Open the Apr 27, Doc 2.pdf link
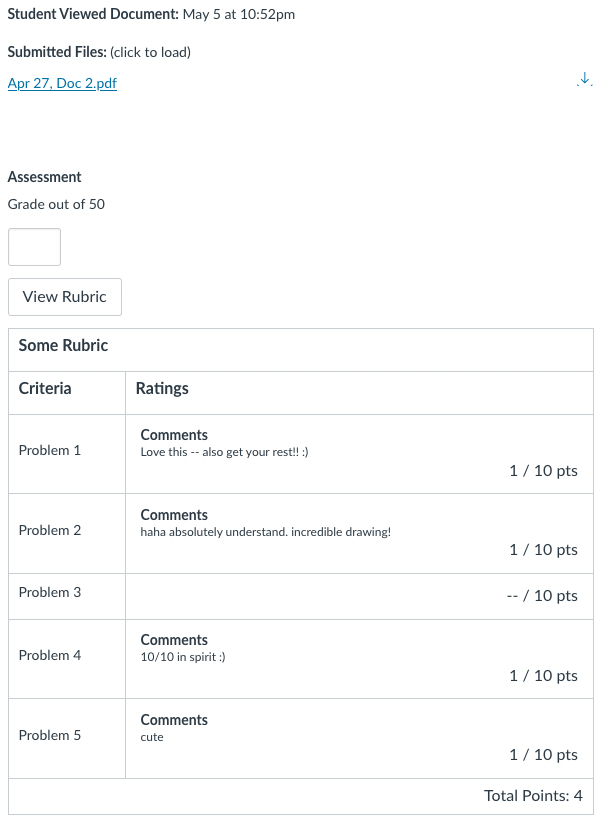Image resolution: width=604 pixels, height=832 pixels. (x=62, y=84)
